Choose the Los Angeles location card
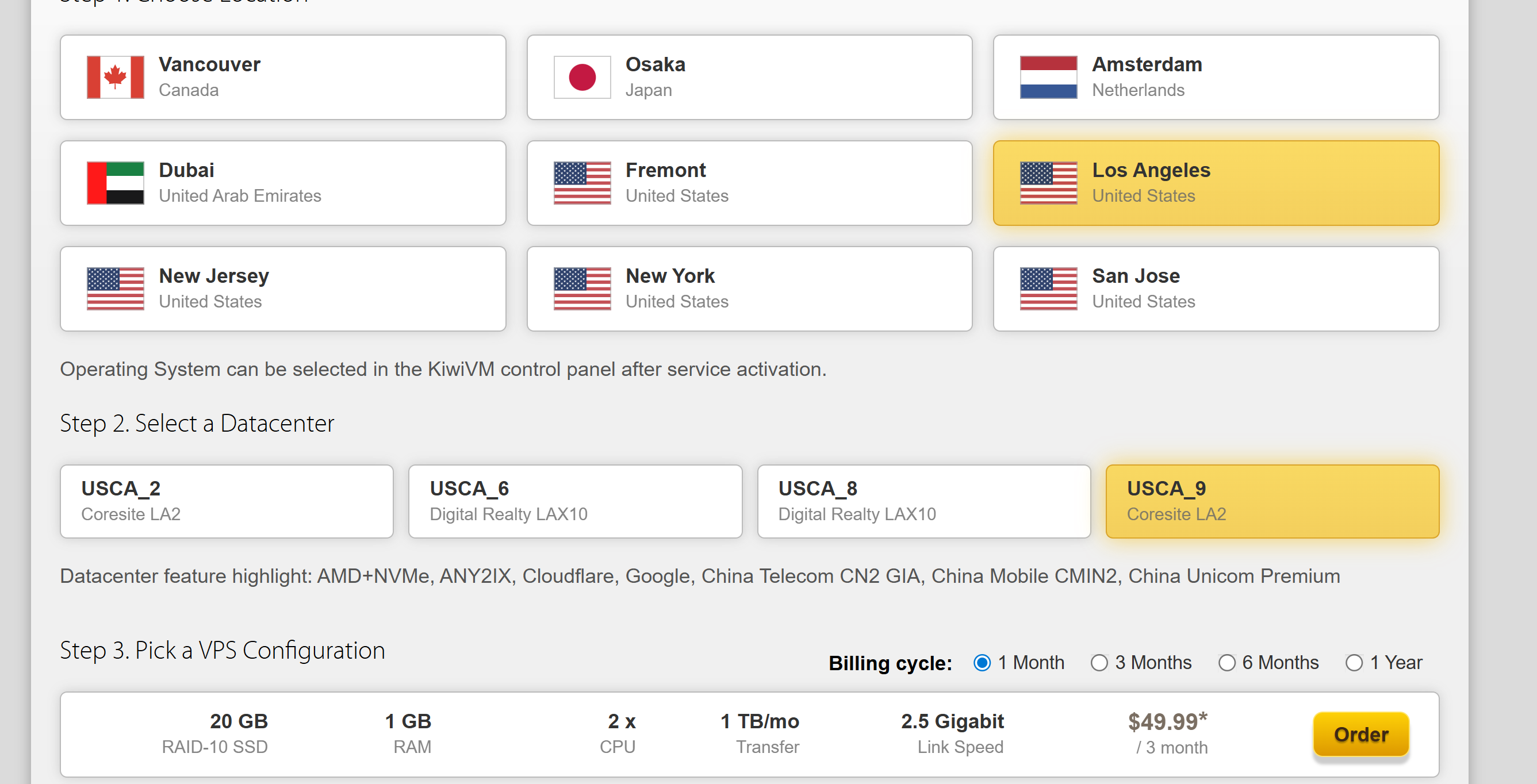Viewport: 1537px width, 784px height. click(1216, 183)
